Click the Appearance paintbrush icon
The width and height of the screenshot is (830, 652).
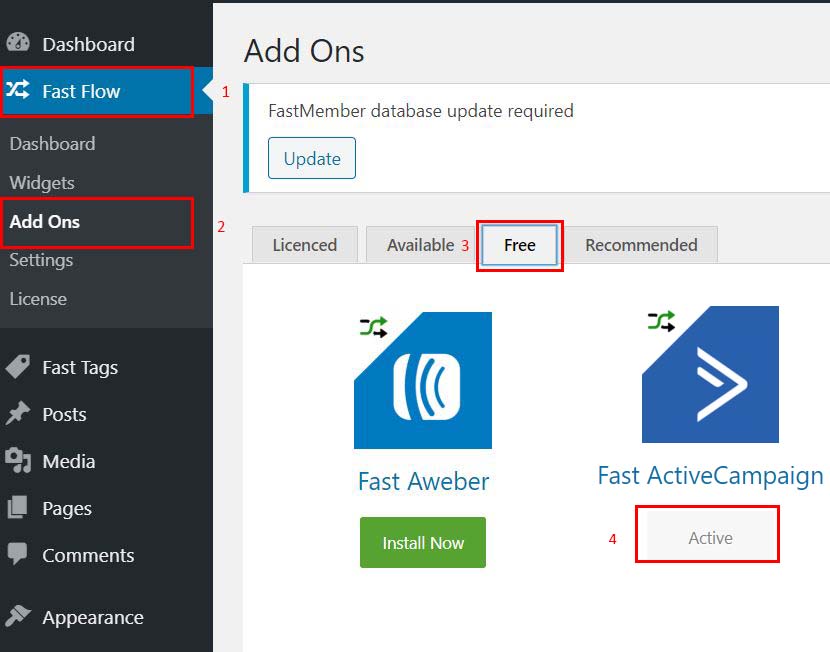(18, 616)
